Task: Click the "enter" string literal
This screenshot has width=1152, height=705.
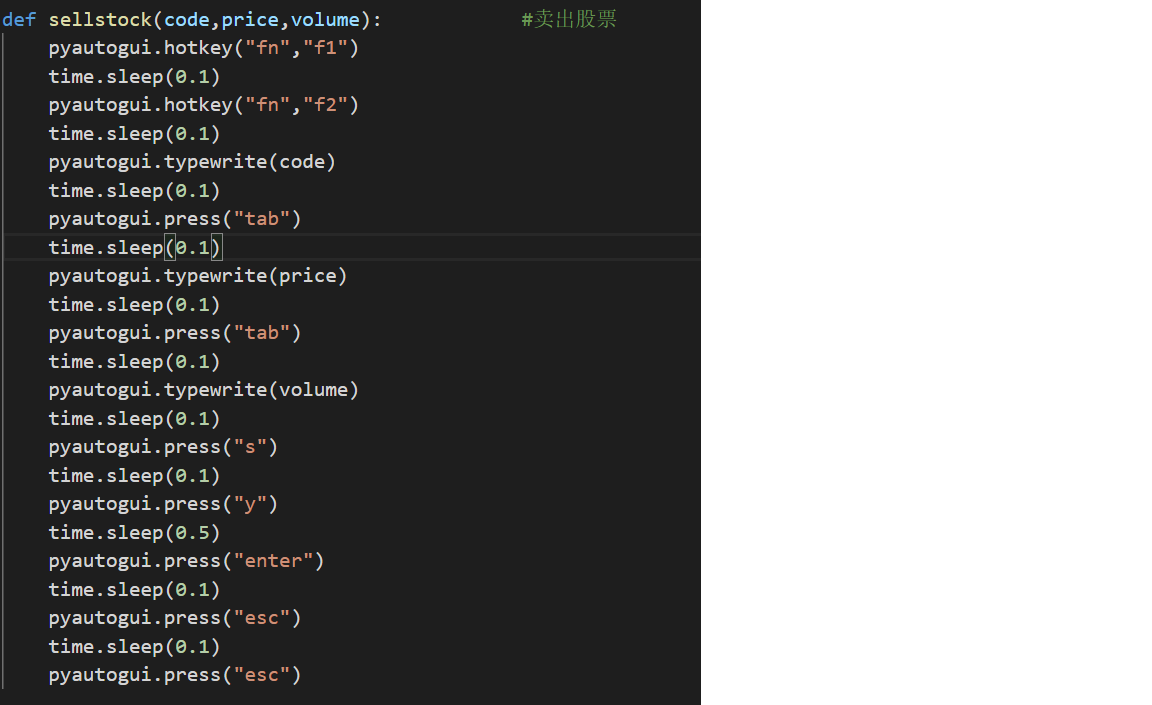Action: pyautogui.click(x=272, y=561)
